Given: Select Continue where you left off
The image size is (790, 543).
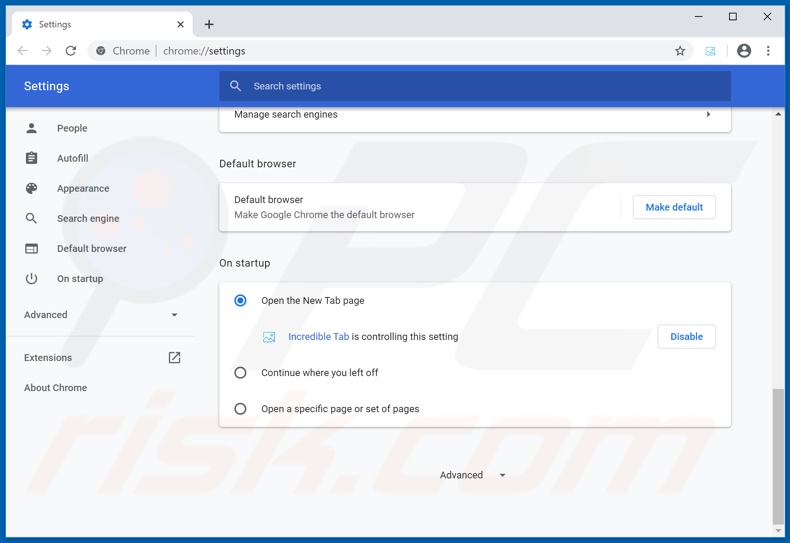Looking at the screenshot, I should tap(240, 373).
